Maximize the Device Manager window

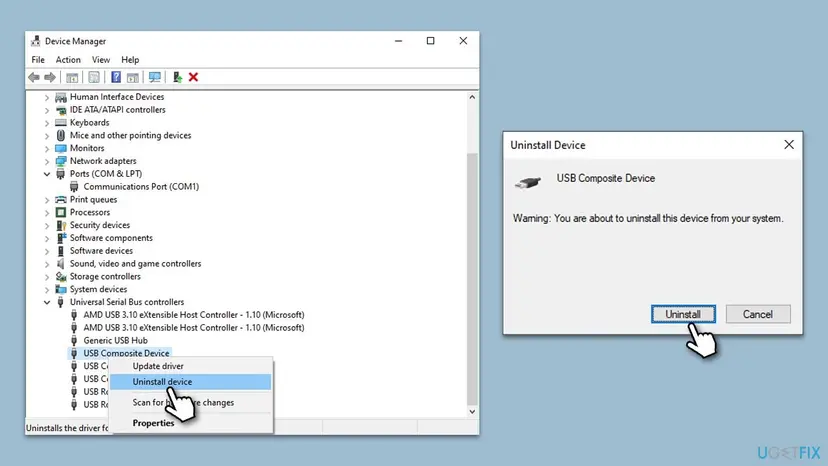(x=431, y=41)
